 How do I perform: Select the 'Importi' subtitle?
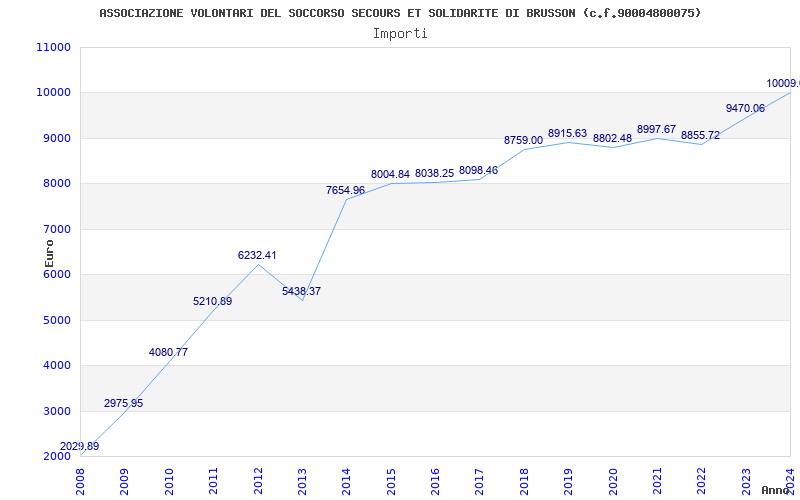(x=400, y=34)
